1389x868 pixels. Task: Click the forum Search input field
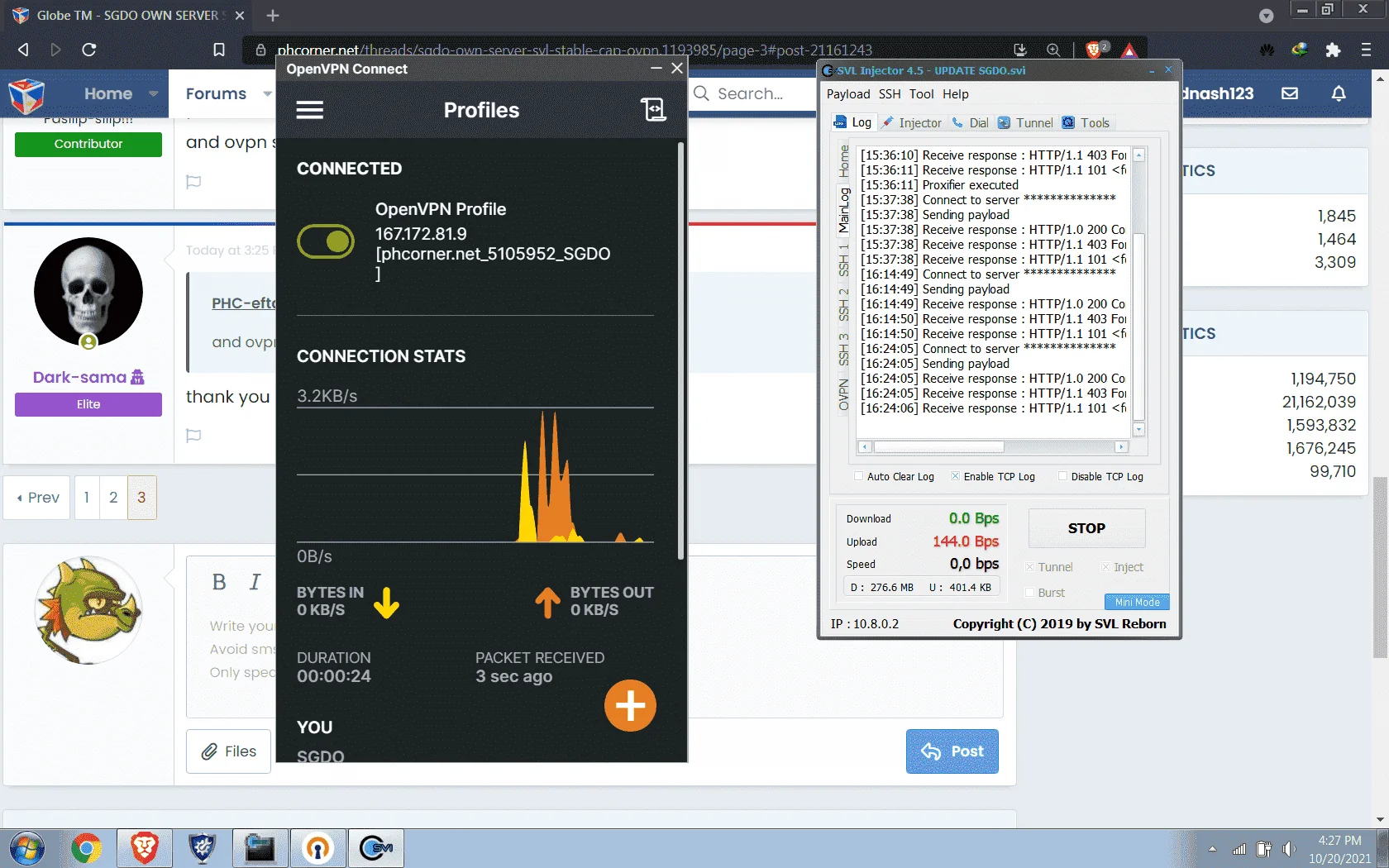(x=752, y=93)
